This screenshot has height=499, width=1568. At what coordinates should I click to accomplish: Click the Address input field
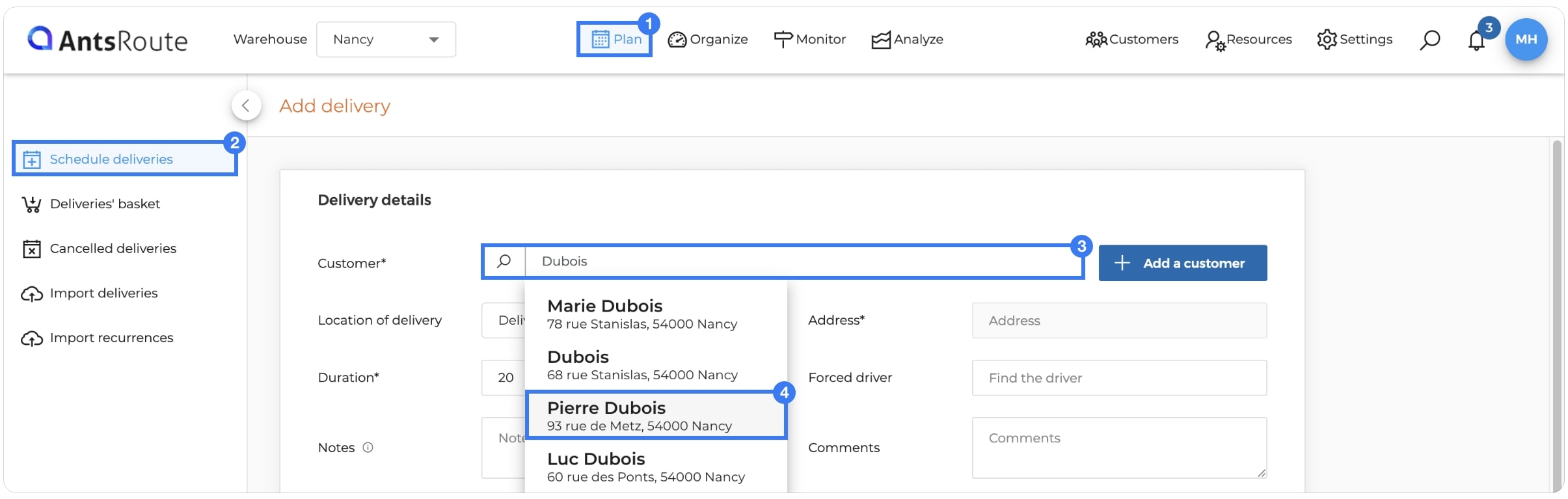coord(1119,321)
